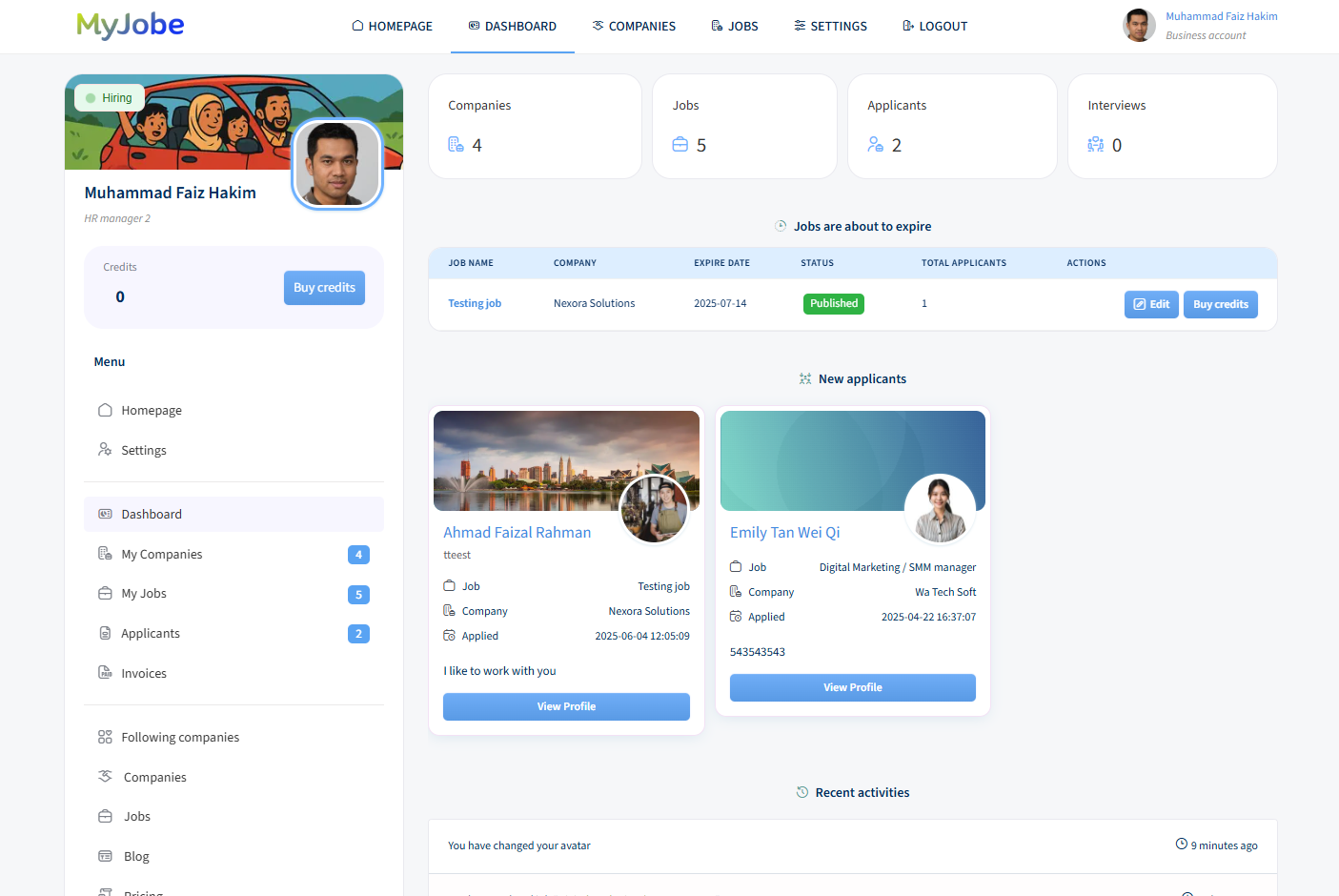Click the Homepage sidebar icon
This screenshot has height=896, width=1339.
[x=105, y=410]
